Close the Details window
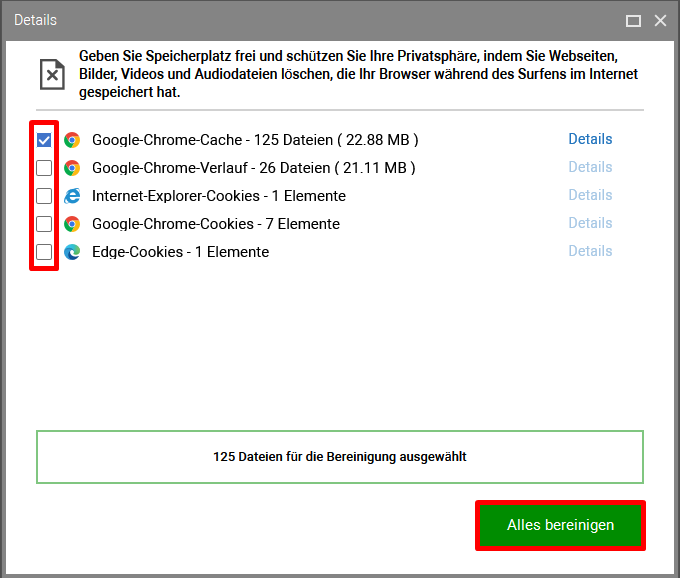 (x=660, y=20)
